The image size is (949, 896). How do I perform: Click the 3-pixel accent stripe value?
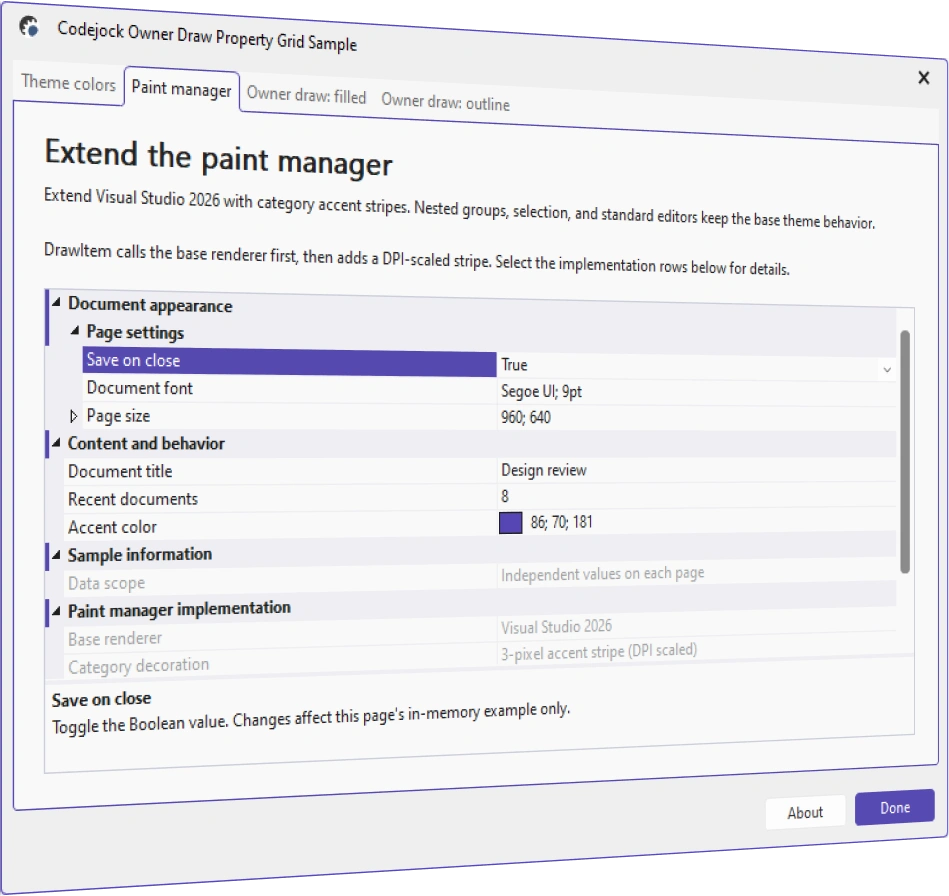pos(599,651)
